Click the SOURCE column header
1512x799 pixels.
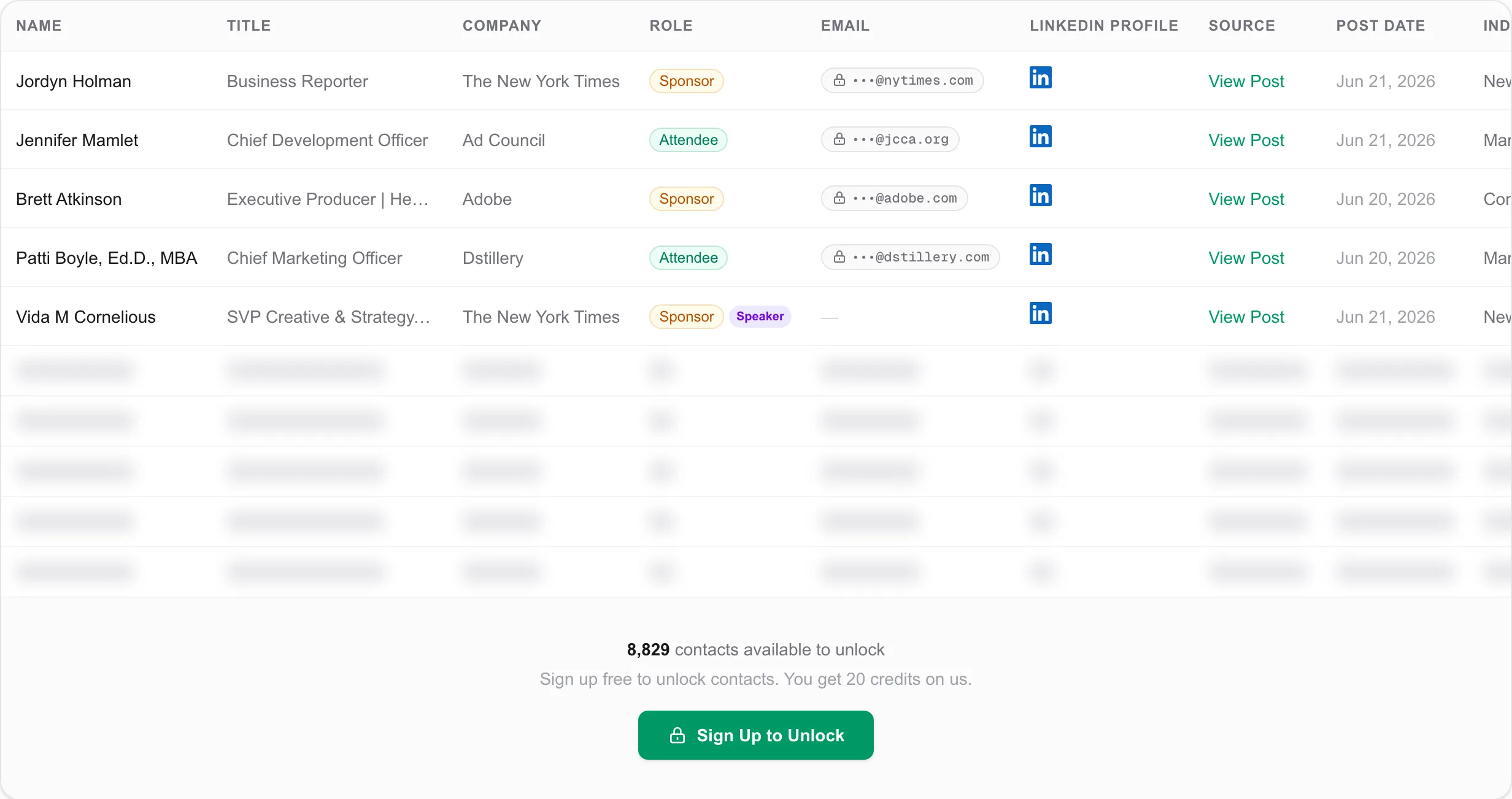click(x=1241, y=26)
